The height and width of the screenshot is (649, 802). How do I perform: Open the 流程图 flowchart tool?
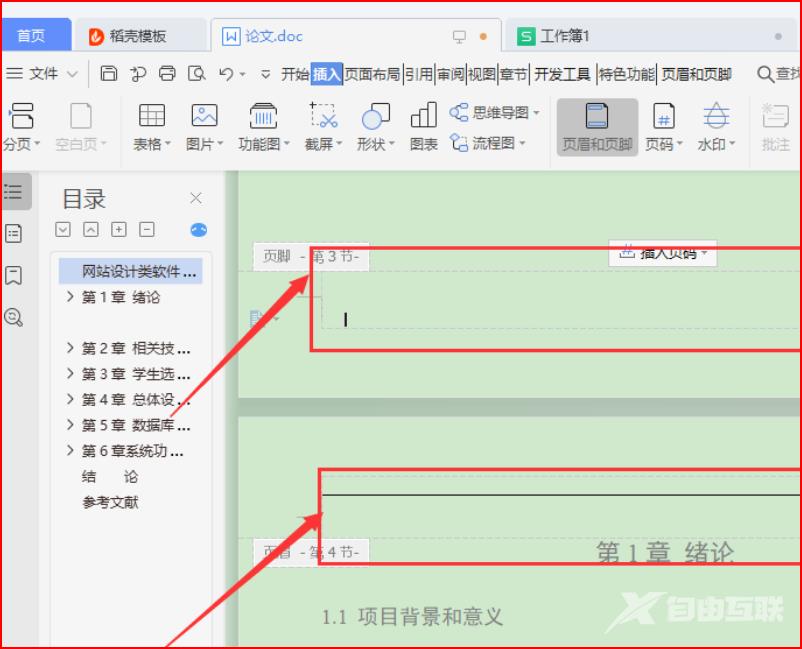coord(487,143)
